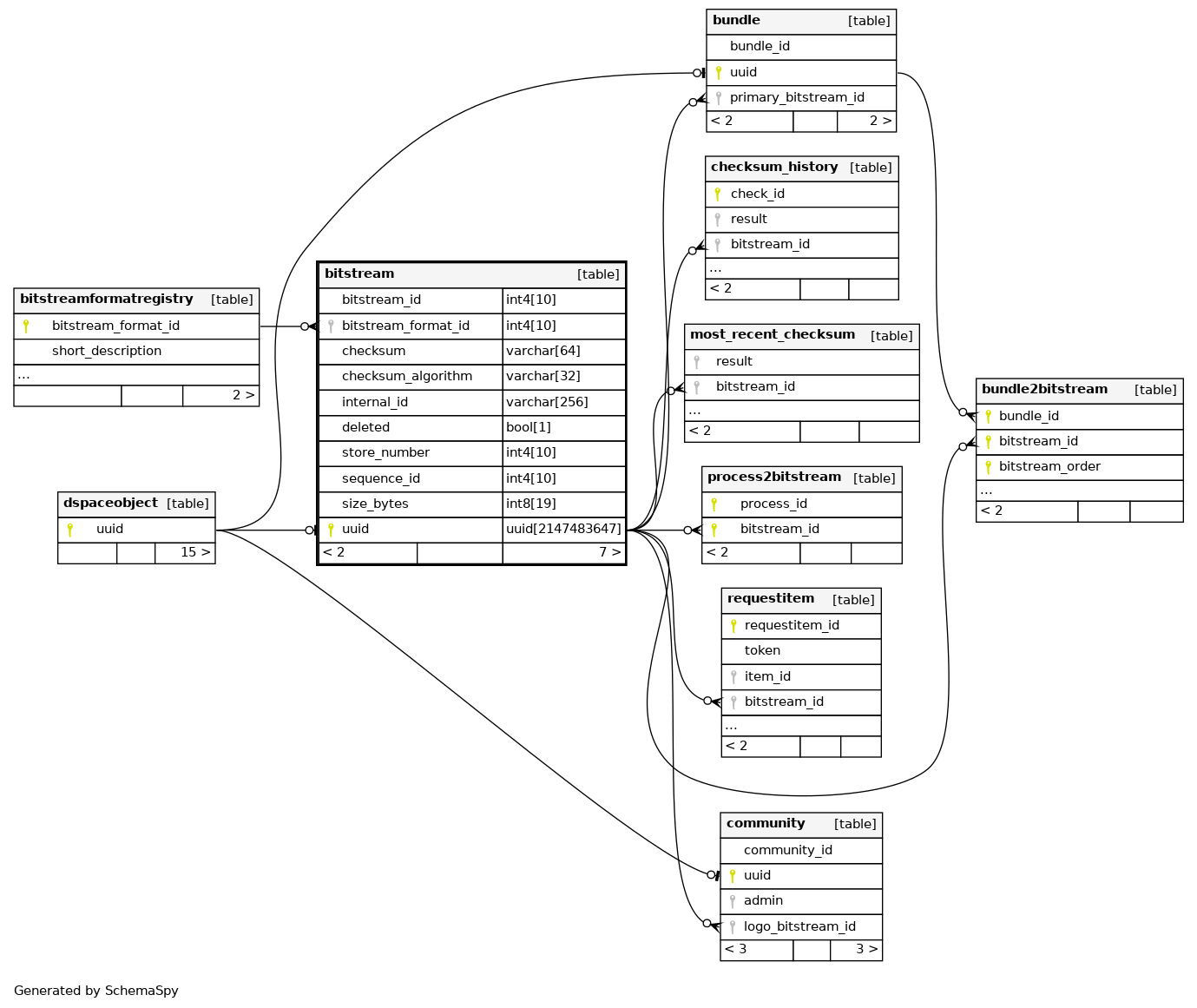Click the gray foreign key icon in the bitstream table's bitstream_format_id row
This screenshot has height=1008, width=1197.
click(x=330, y=326)
